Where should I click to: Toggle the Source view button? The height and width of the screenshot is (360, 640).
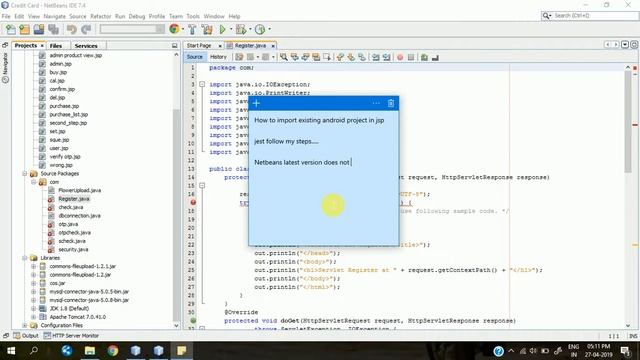(195, 57)
